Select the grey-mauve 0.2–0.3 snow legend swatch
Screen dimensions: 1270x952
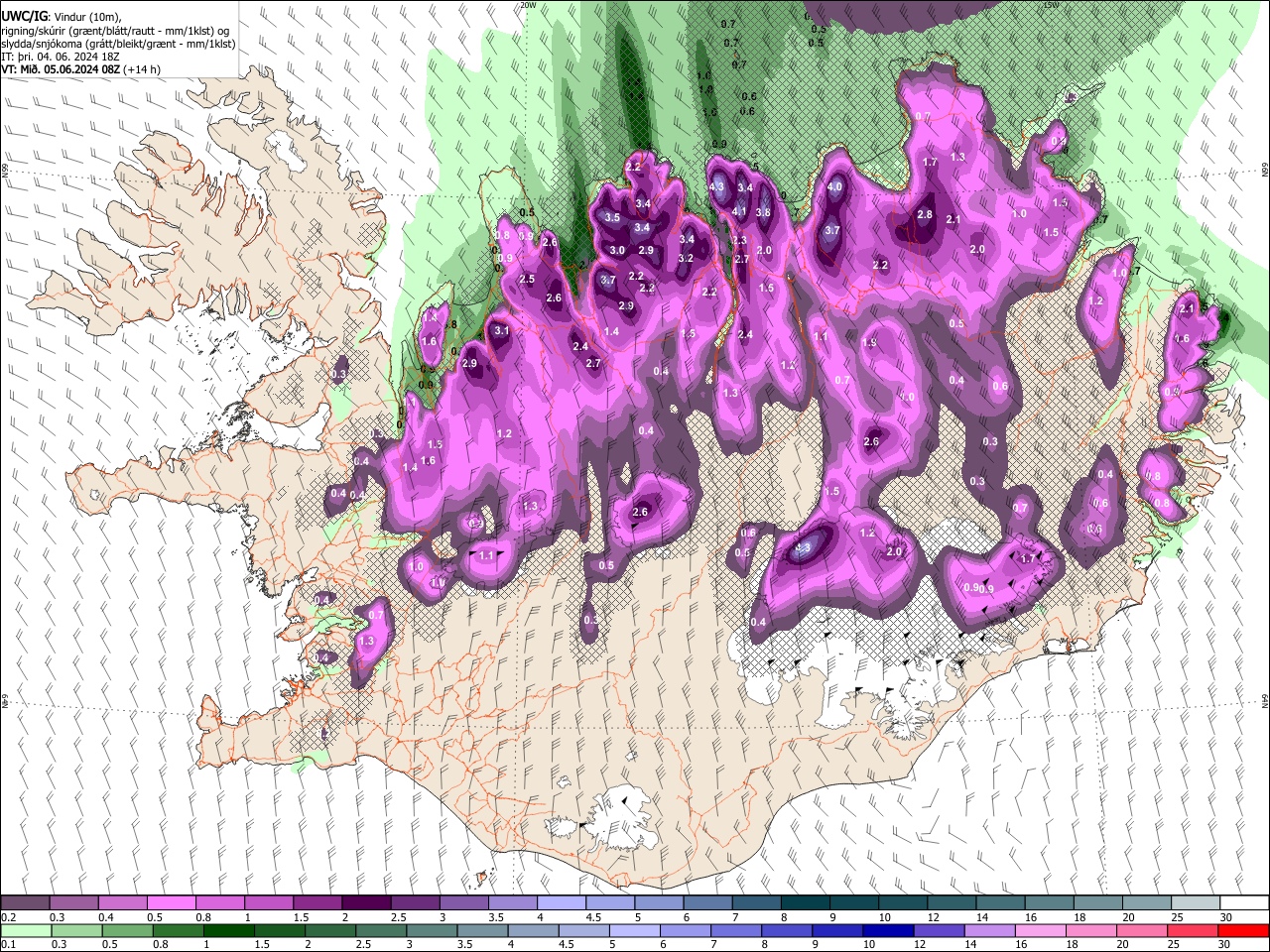(x=25, y=902)
